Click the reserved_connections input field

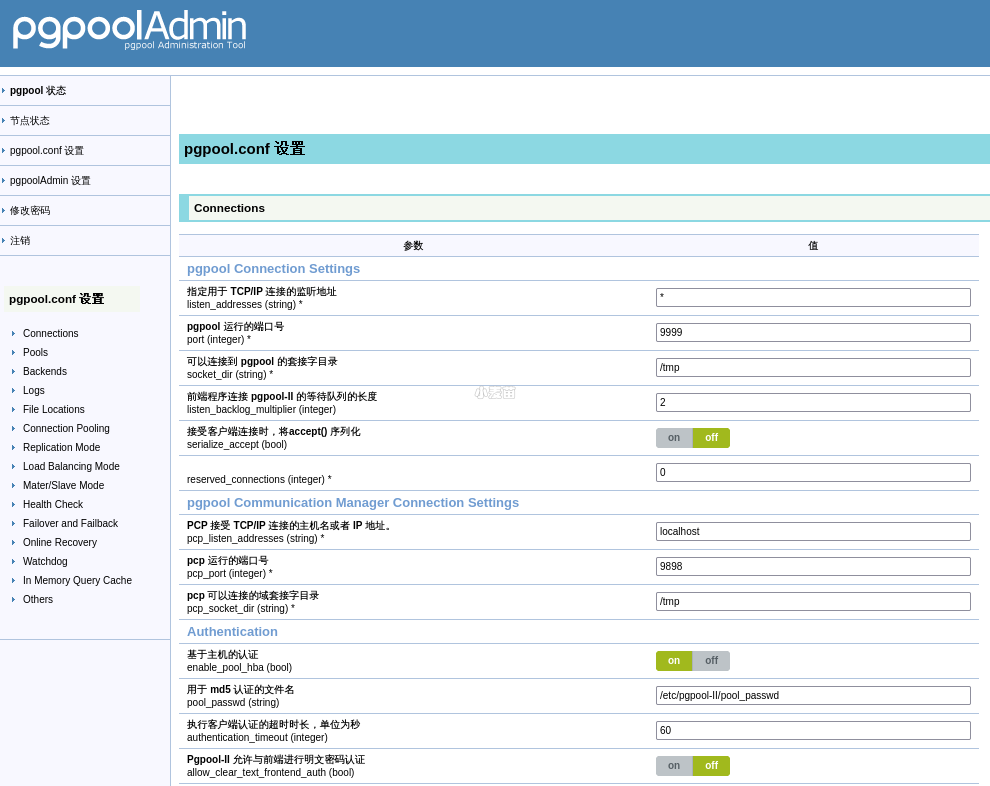pyautogui.click(x=813, y=472)
